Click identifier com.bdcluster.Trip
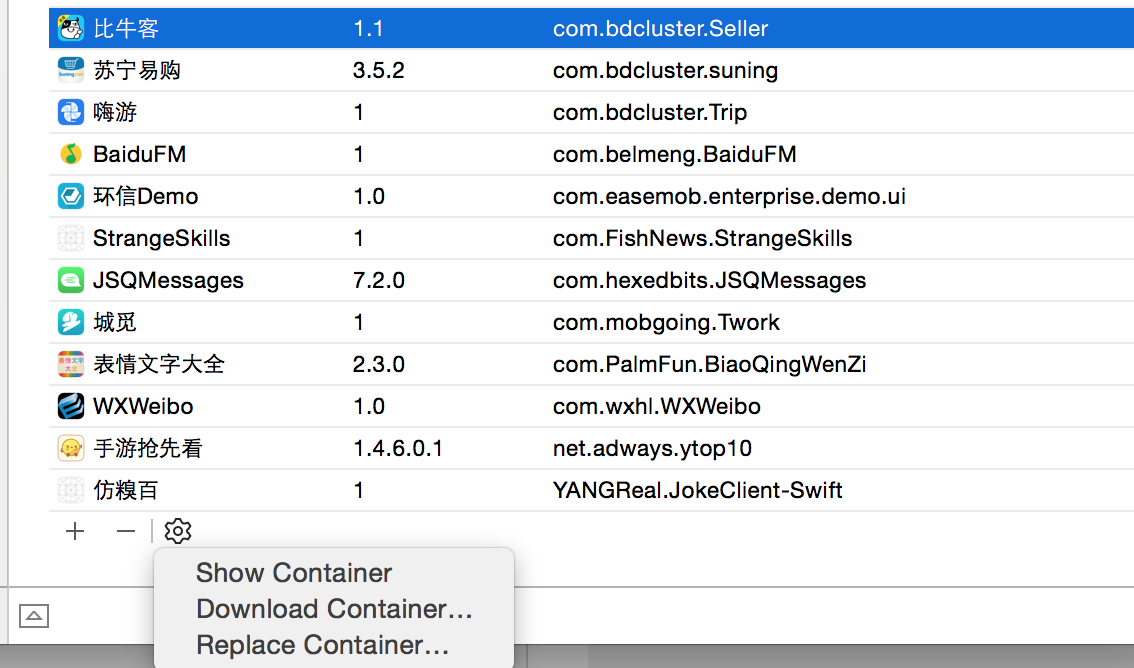This screenshot has width=1134, height=668. click(x=650, y=112)
